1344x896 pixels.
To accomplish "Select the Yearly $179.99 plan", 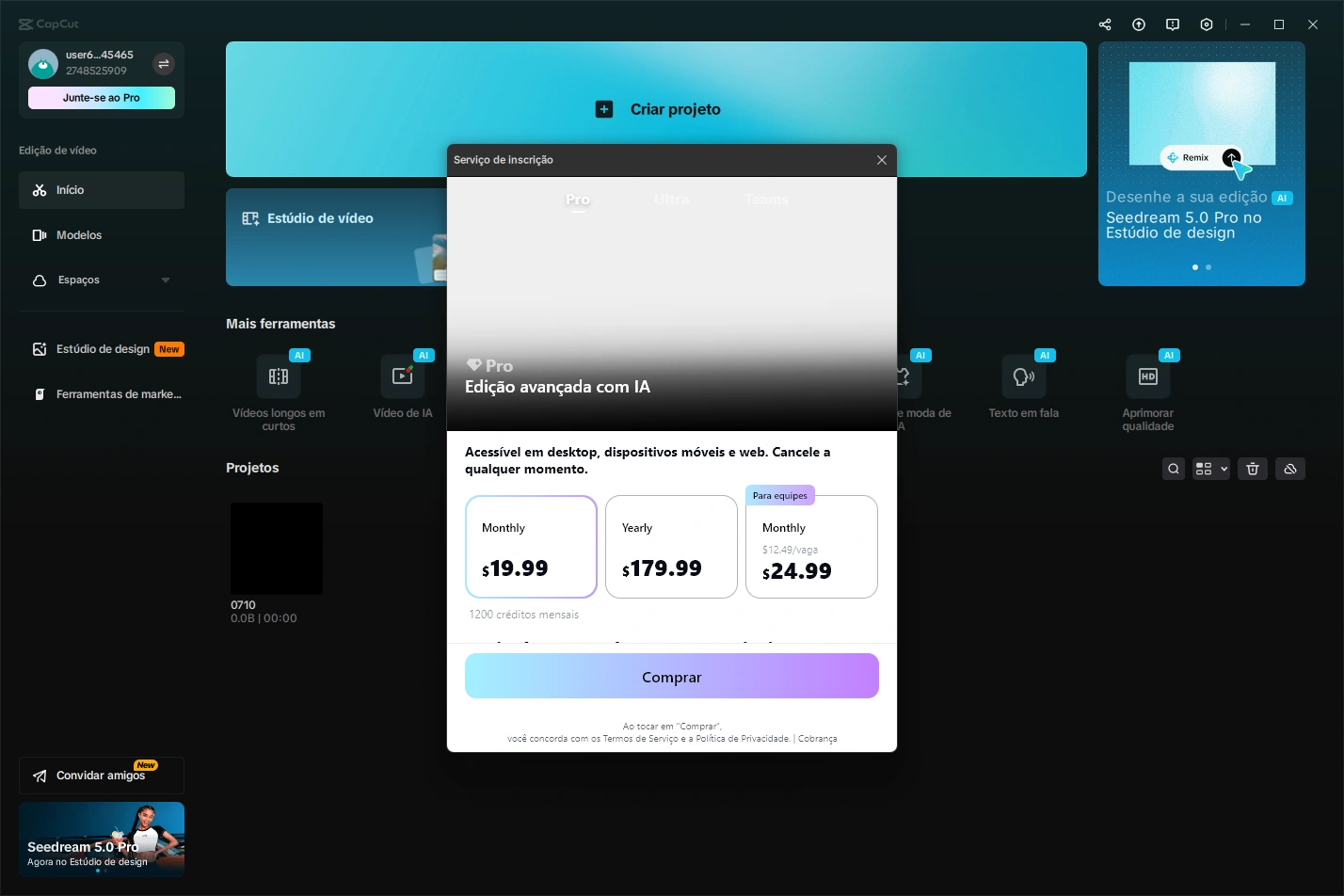I will [671, 547].
